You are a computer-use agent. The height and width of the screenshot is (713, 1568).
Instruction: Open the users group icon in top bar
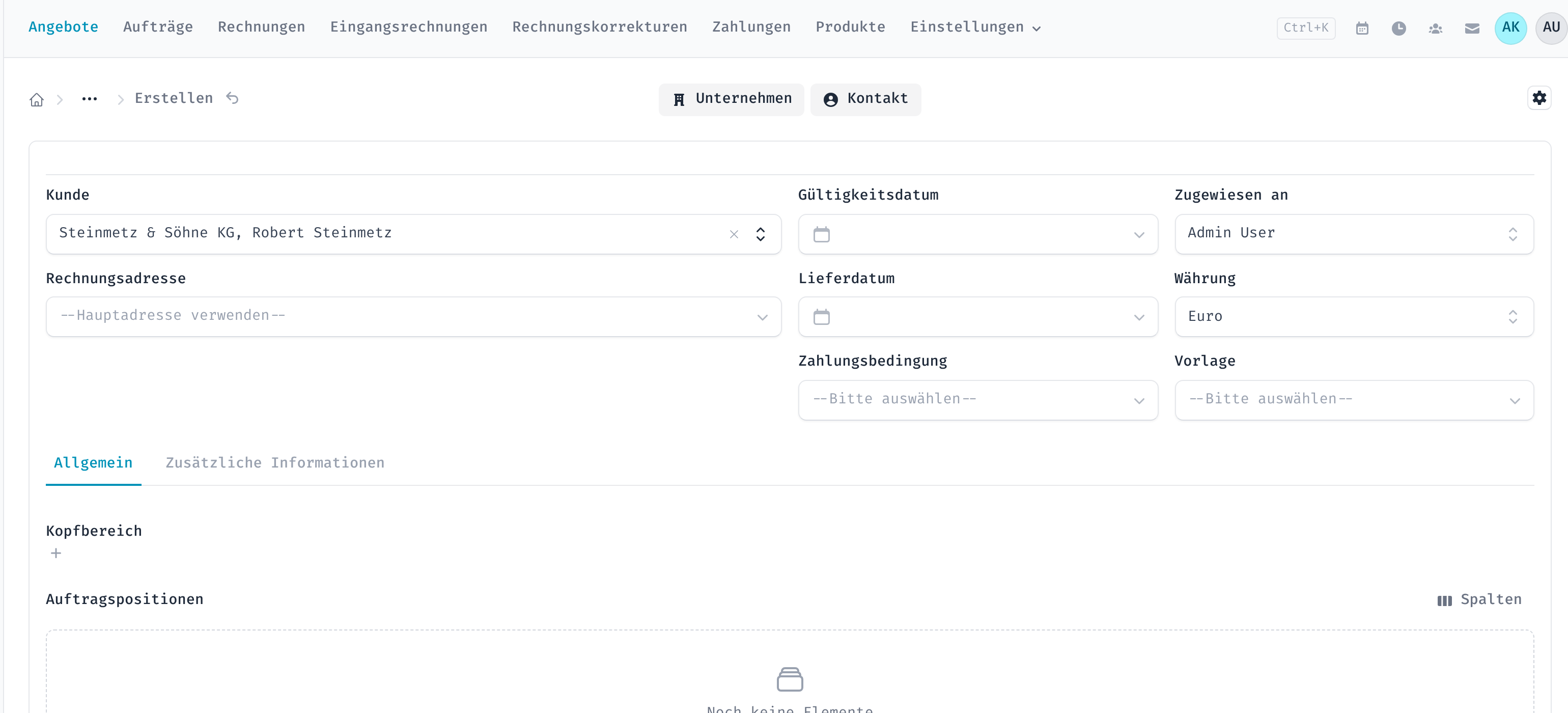pos(1435,28)
